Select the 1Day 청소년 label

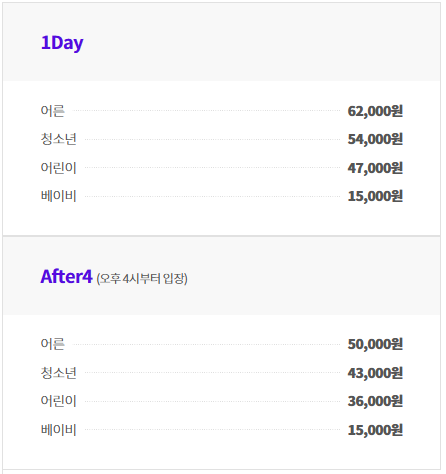click(58, 139)
